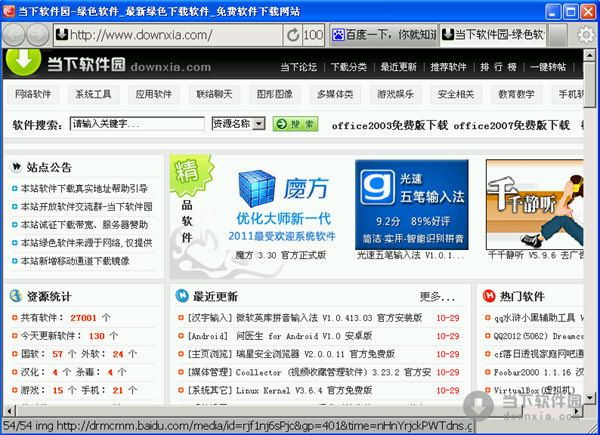
Task: Click the green 搜索 button
Action: tap(295, 124)
